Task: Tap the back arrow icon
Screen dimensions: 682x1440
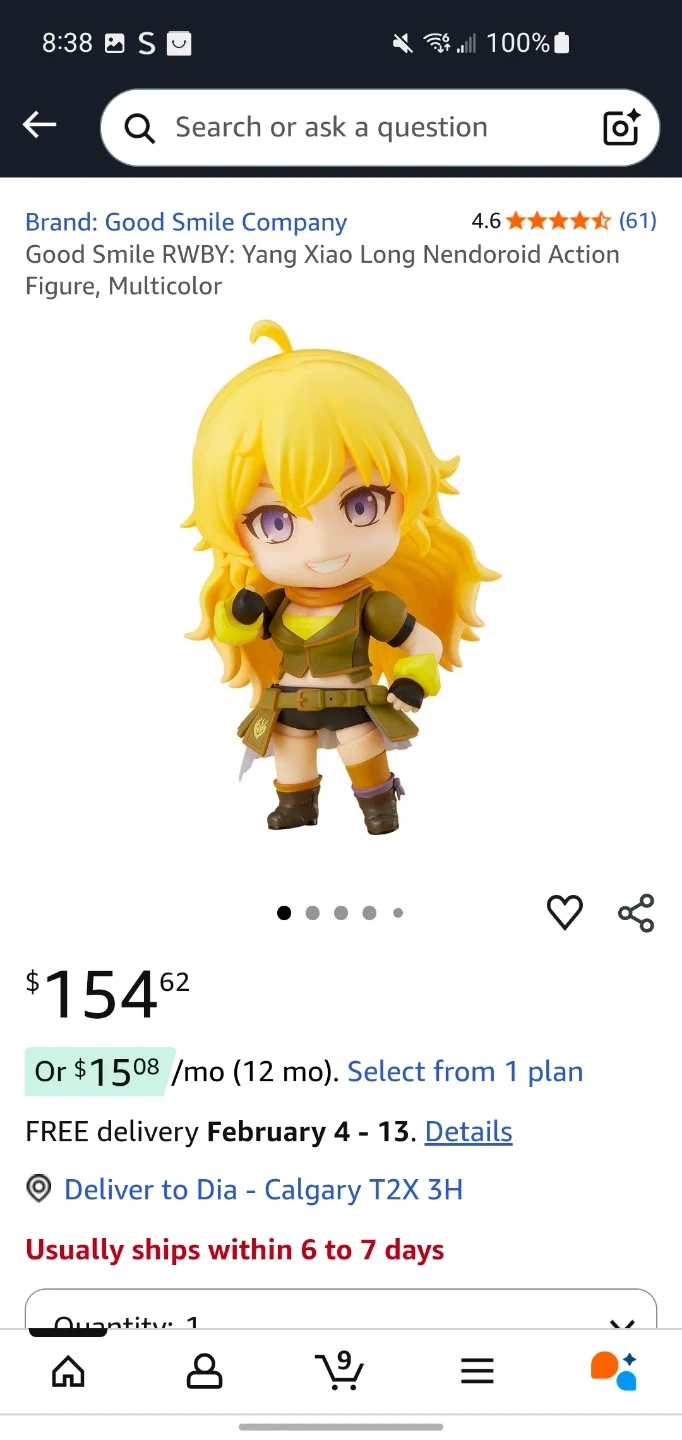Action: coord(39,125)
